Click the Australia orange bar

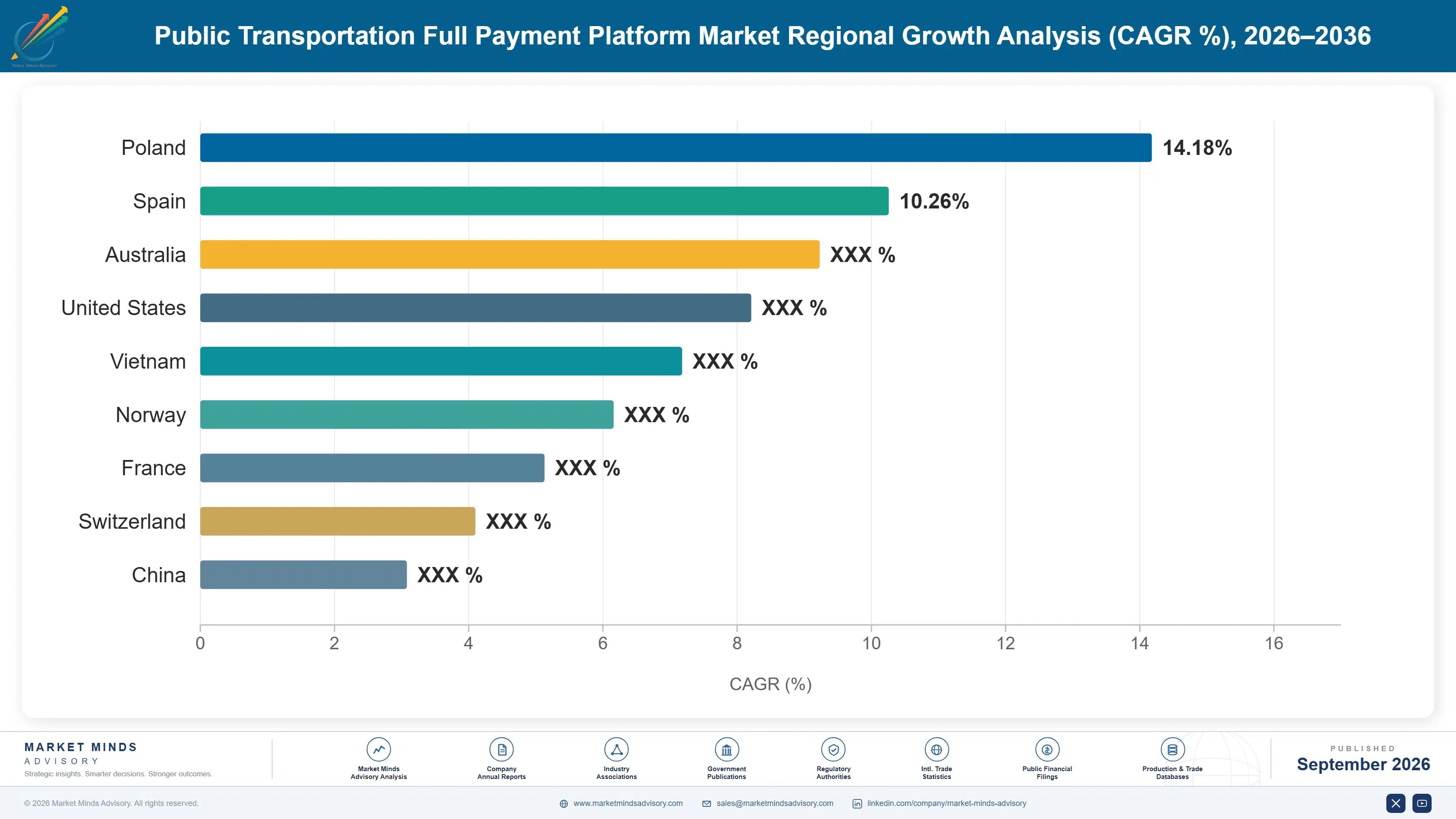tap(510, 254)
